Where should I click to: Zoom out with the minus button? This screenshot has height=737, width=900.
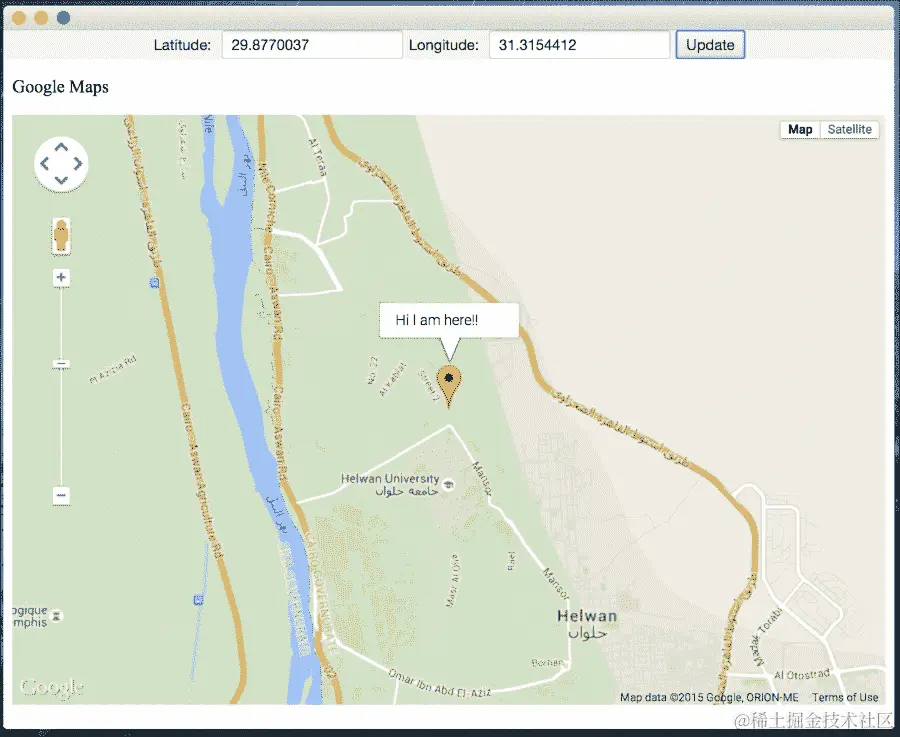[61, 495]
